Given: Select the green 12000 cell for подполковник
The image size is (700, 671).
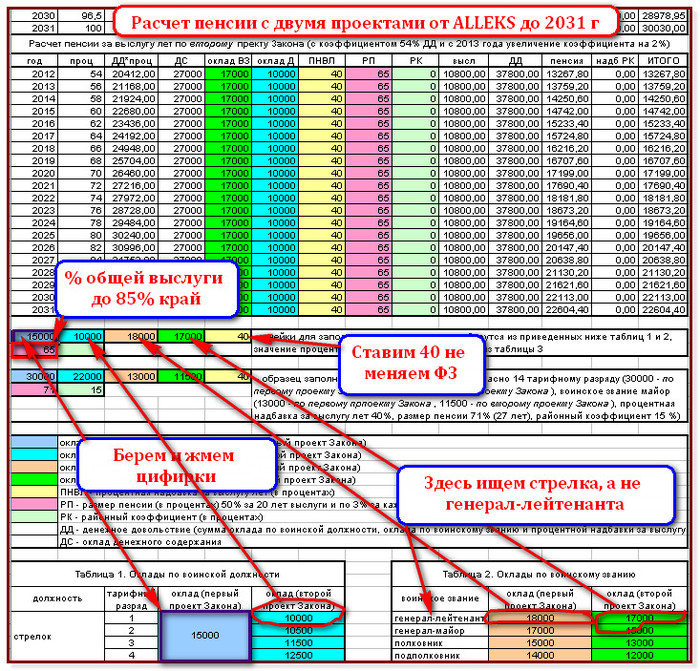Looking at the screenshot, I should click(639, 656).
